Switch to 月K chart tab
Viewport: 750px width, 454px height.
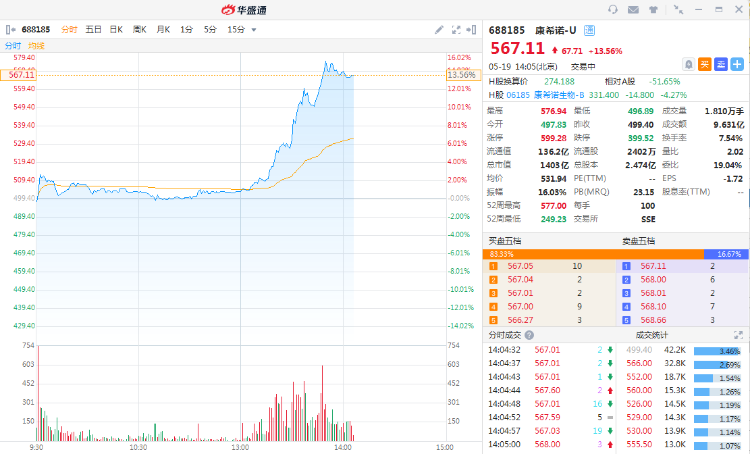163,30
